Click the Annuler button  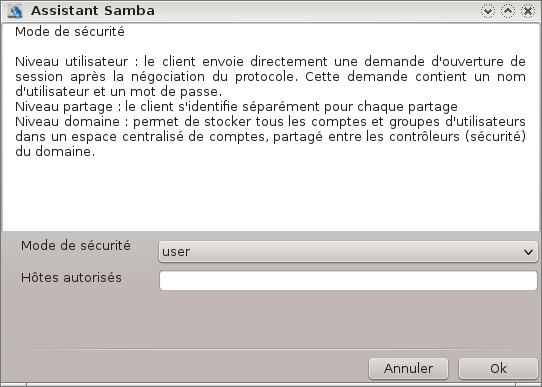(x=408, y=368)
